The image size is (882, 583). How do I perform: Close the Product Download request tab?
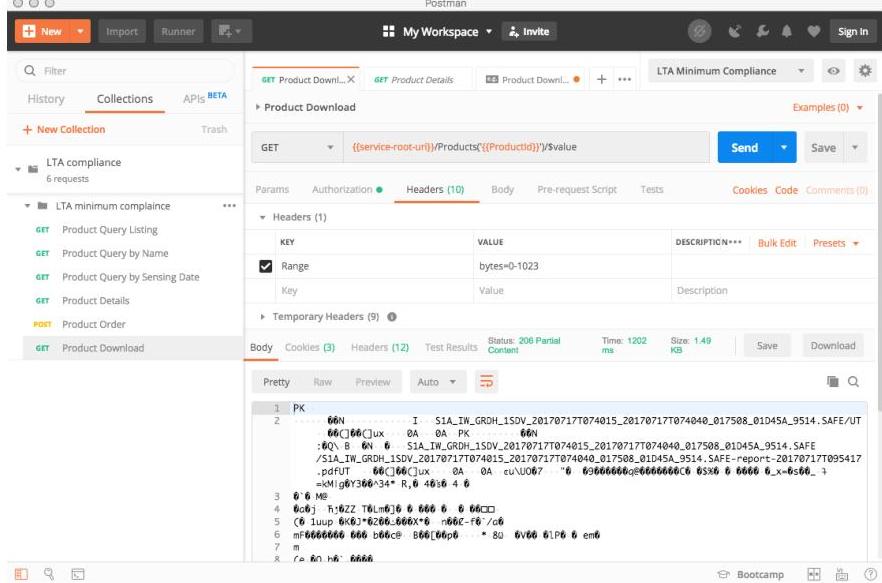351,79
